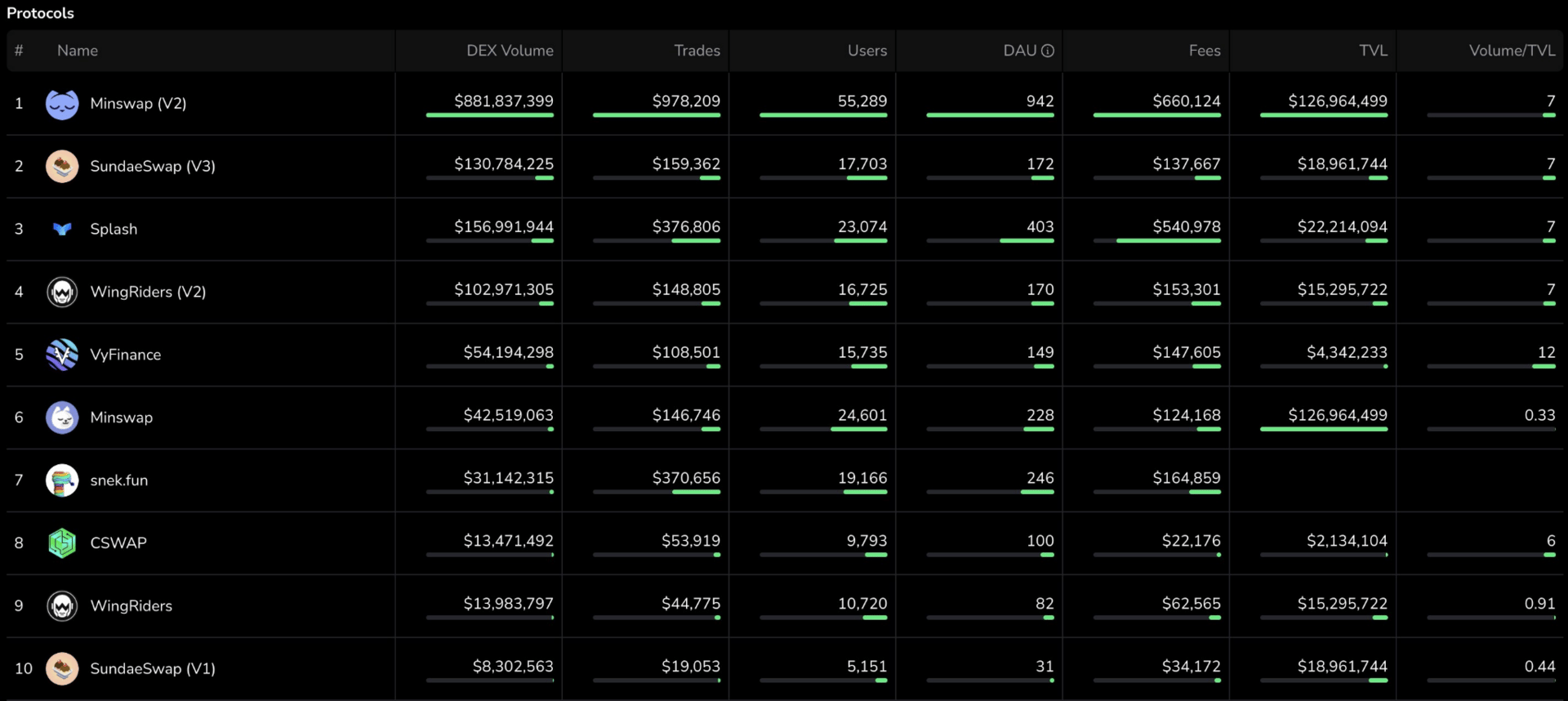Viewport: 1568px width, 701px height.
Task: Click DAU value 942
Action: click(x=1040, y=101)
